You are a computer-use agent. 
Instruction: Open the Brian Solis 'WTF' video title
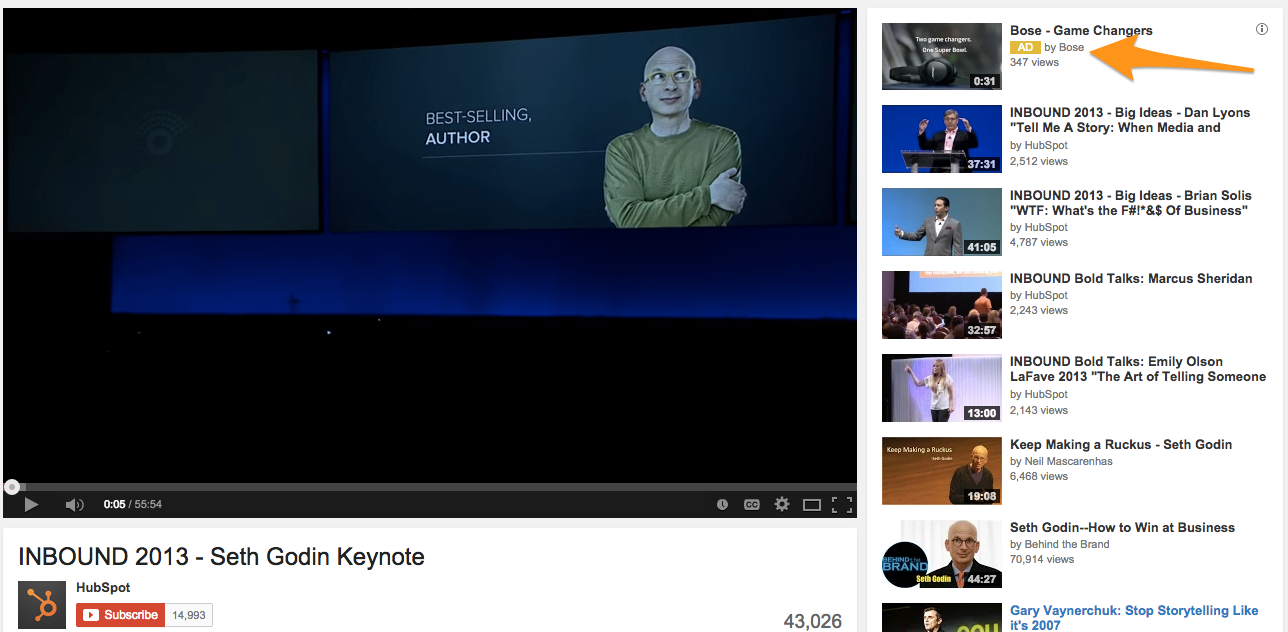[x=1131, y=203]
